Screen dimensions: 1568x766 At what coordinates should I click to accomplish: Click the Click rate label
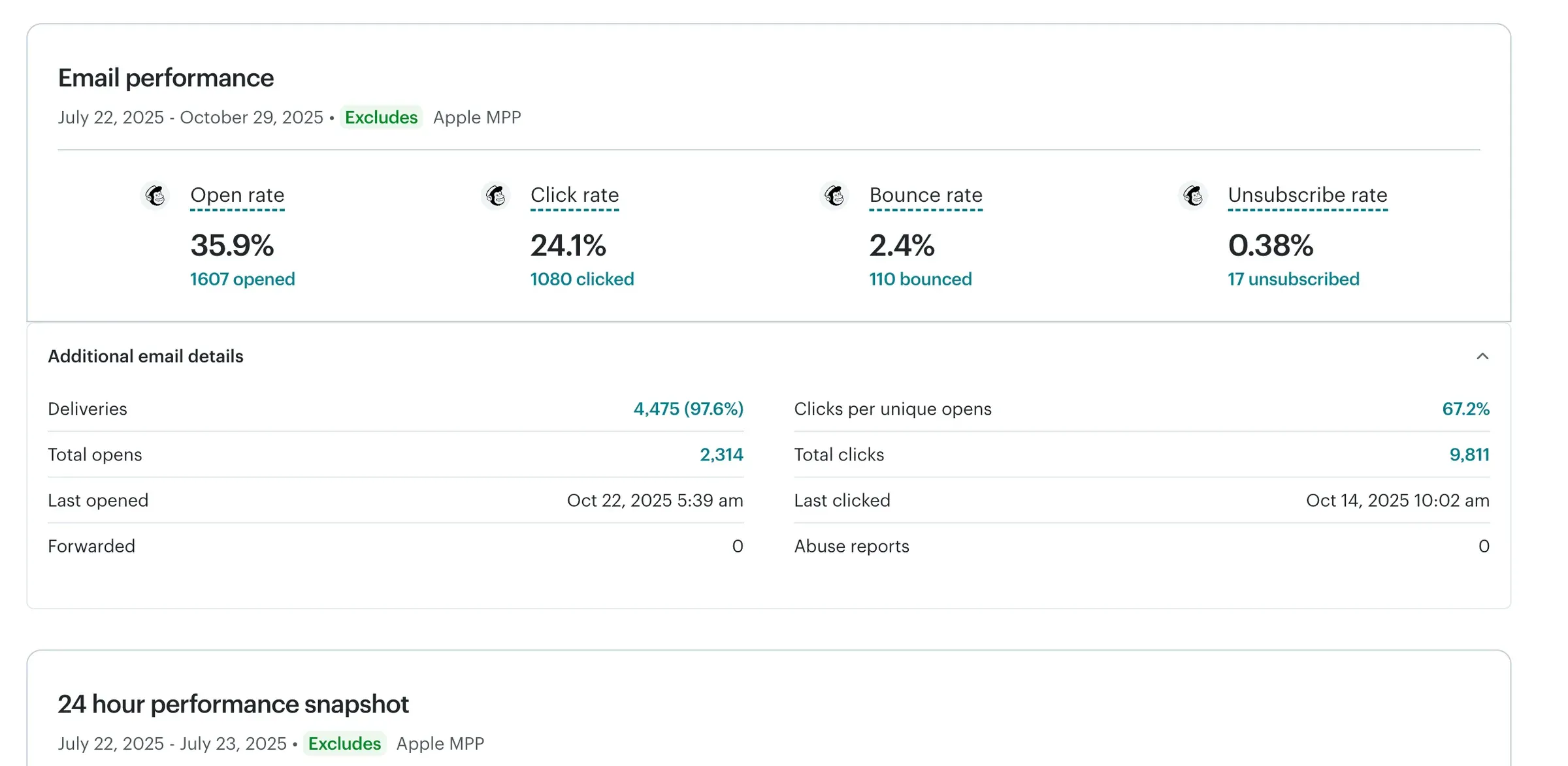[x=575, y=195]
